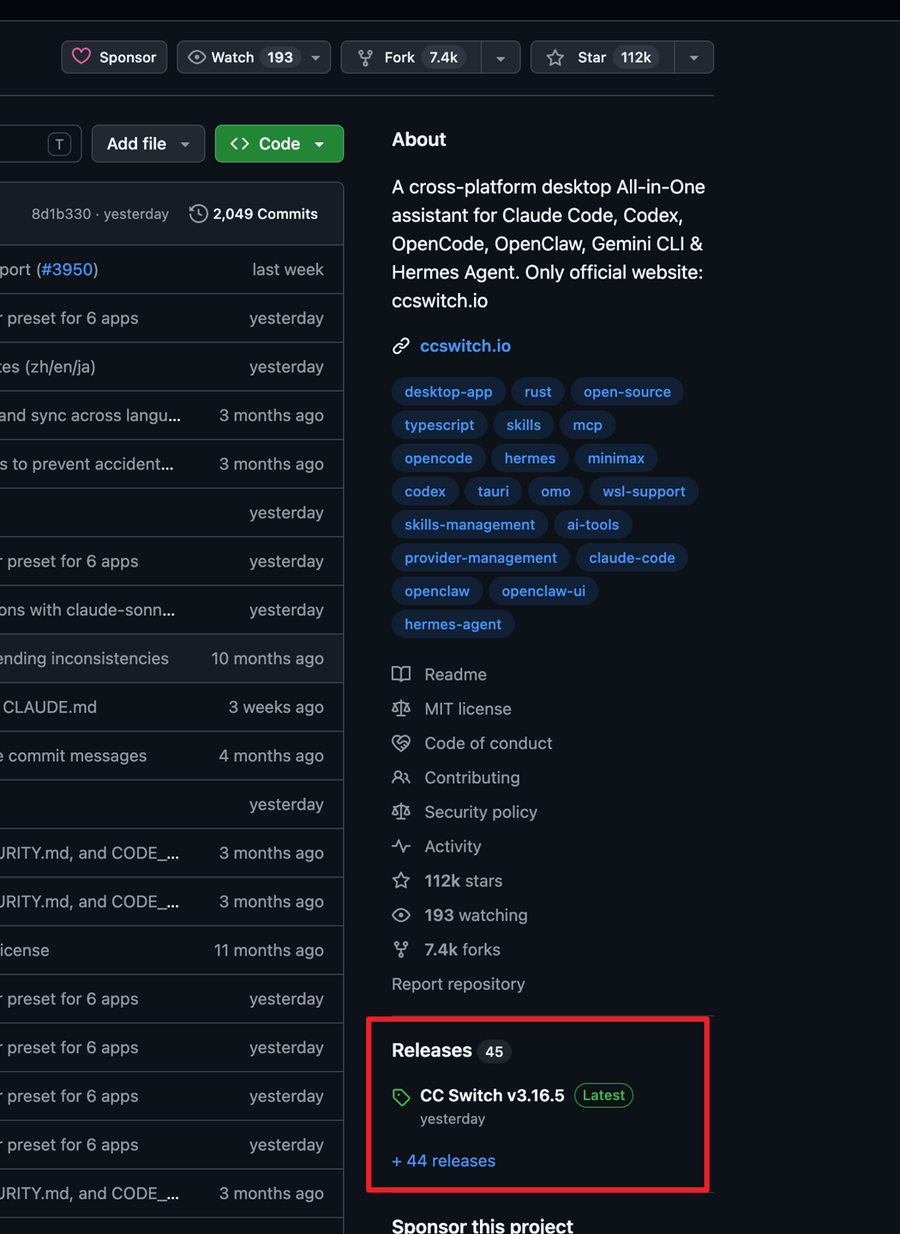The width and height of the screenshot is (900, 1234).
Task: Open the Star lists dropdown arrow
Action: click(694, 57)
